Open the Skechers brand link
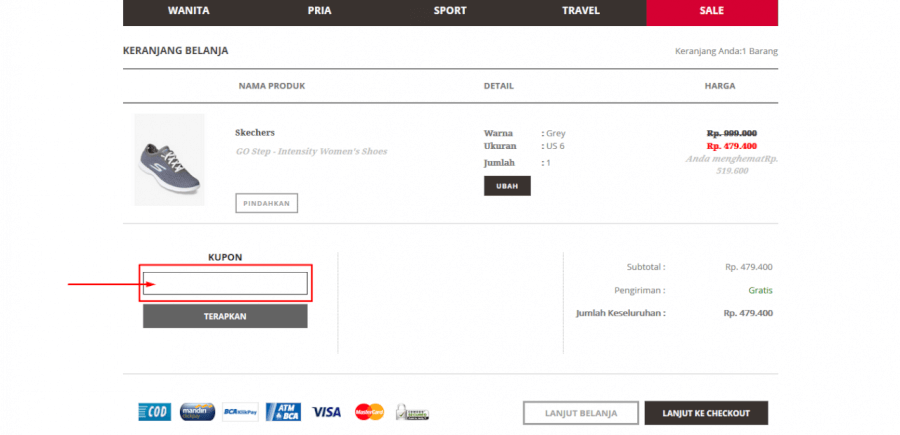 coord(255,133)
